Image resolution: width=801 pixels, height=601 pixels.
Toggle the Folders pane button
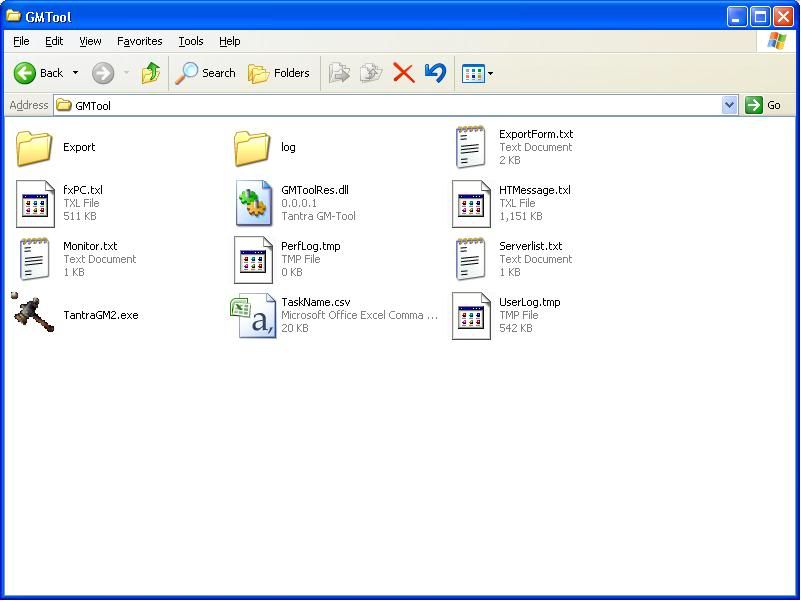279,73
